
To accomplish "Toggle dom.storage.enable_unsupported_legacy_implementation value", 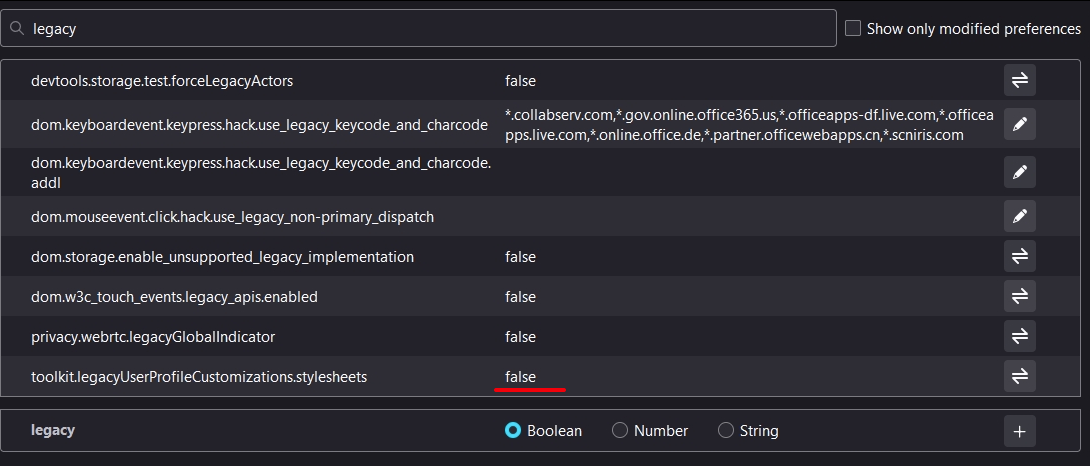I will pos(1019,257).
